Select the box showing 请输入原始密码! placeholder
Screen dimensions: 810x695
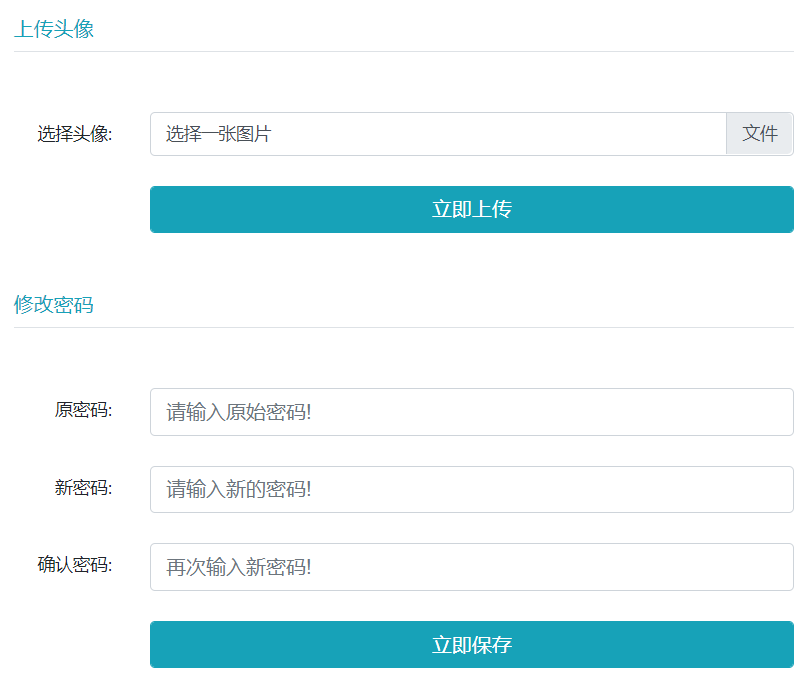pos(471,412)
